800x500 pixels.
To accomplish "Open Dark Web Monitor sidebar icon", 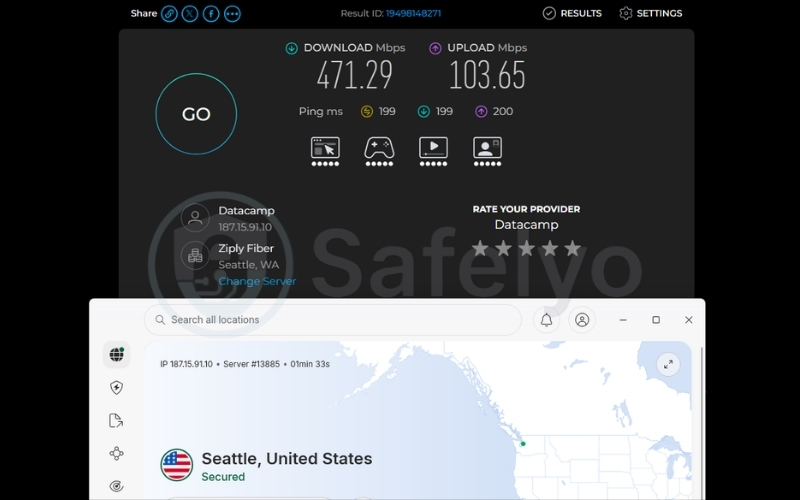I will tap(116, 486).
